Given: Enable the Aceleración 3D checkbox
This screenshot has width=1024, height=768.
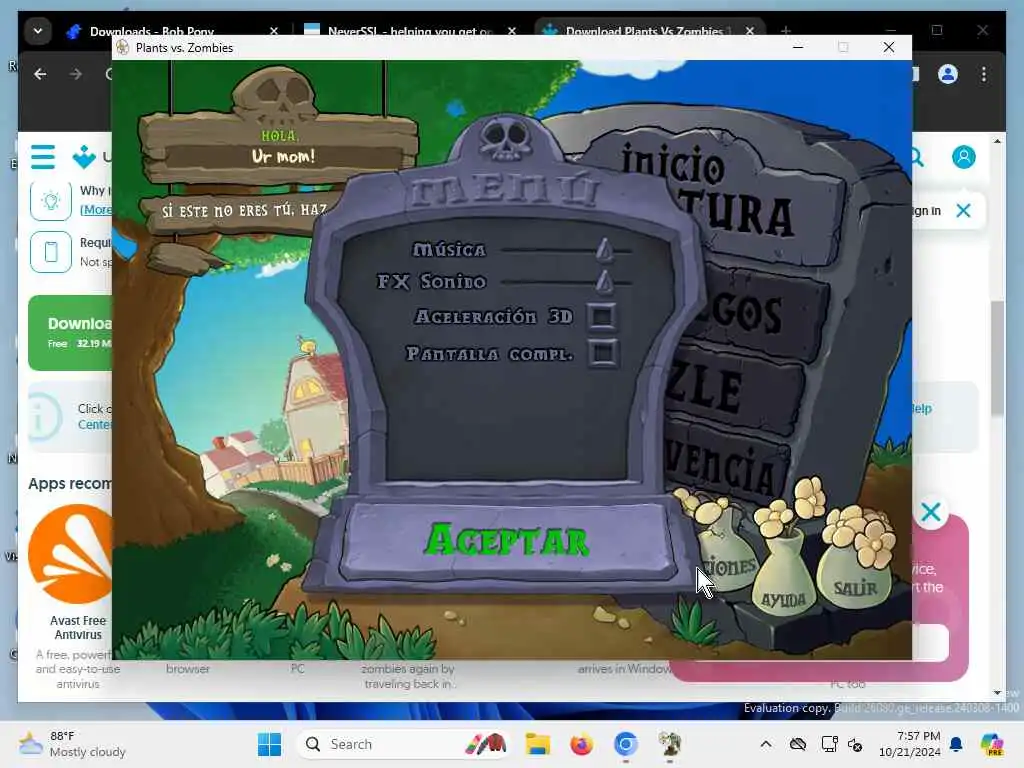Looking at the screenshot, I should [602, 317].
